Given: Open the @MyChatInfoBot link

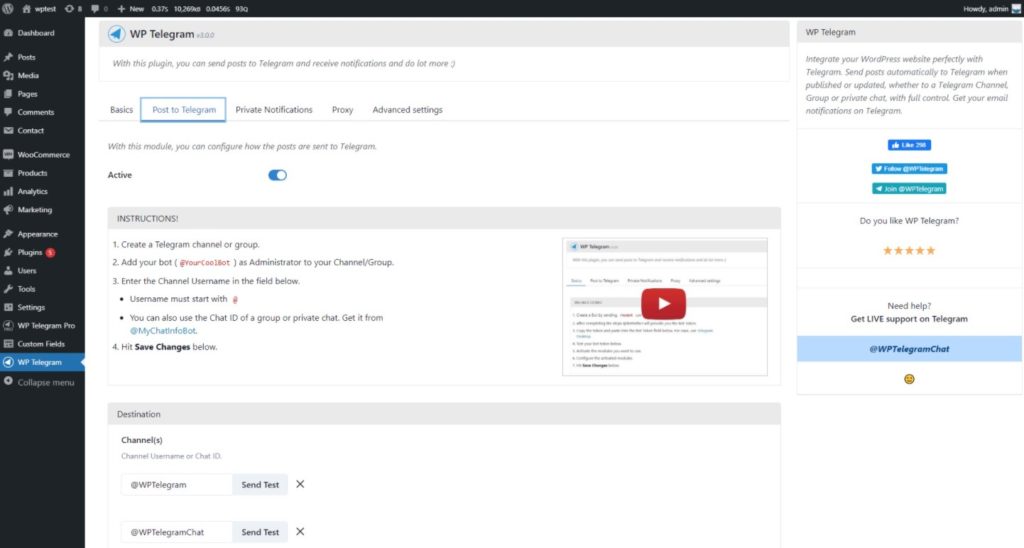Looking at the screenshot, I should pos(163,330).
